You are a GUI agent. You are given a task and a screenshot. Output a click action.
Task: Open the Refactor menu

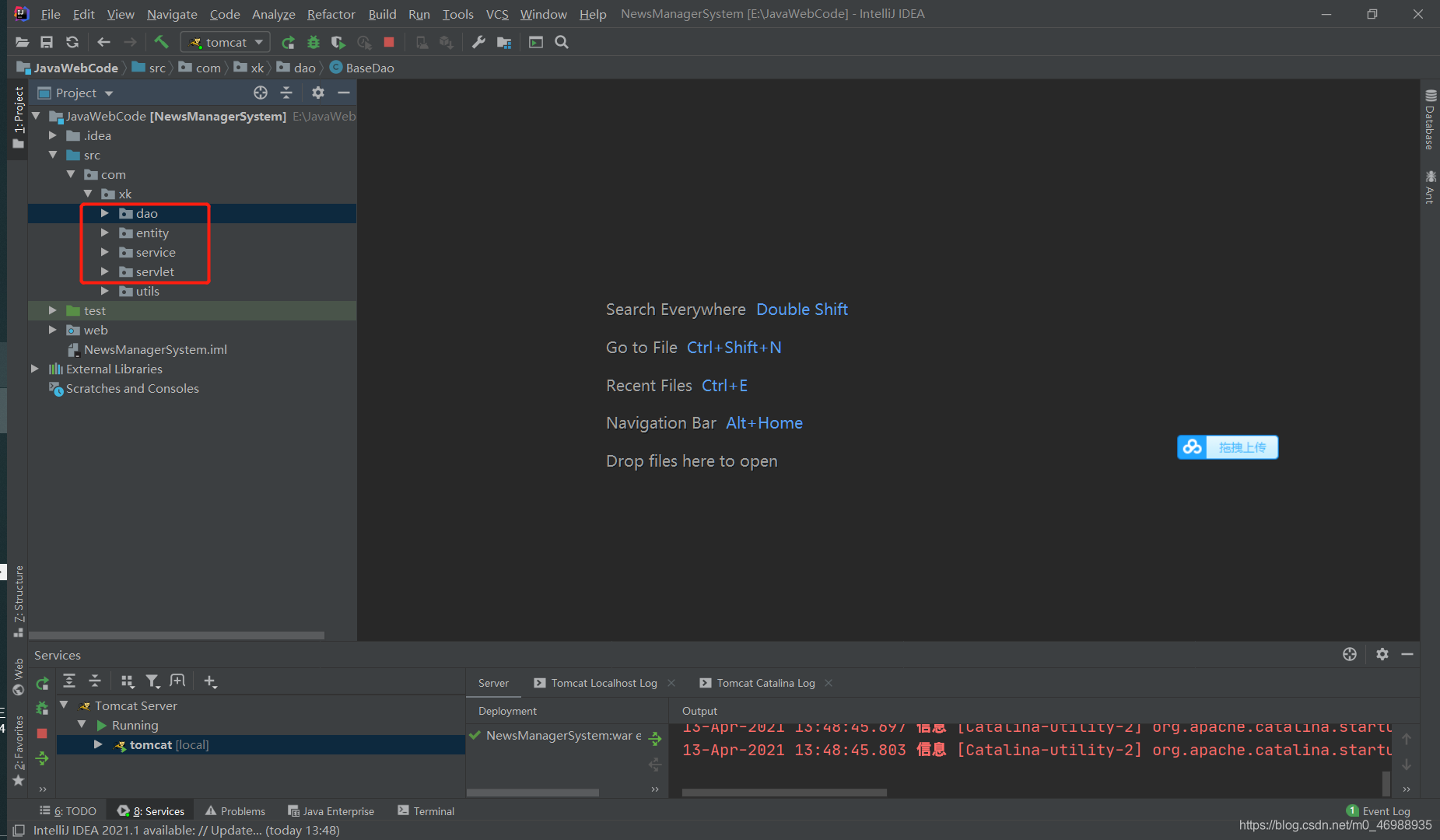click(331, 14)
